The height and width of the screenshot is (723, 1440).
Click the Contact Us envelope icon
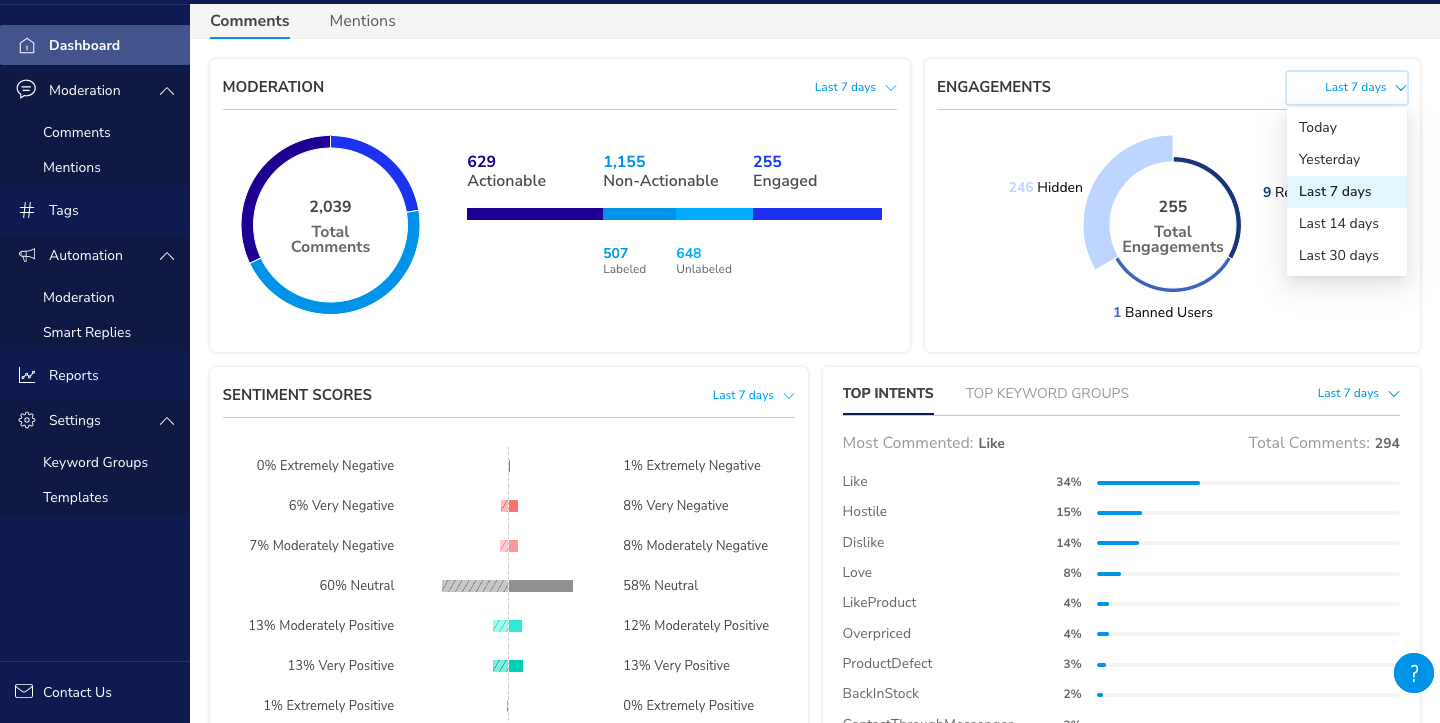pos(24,691)
